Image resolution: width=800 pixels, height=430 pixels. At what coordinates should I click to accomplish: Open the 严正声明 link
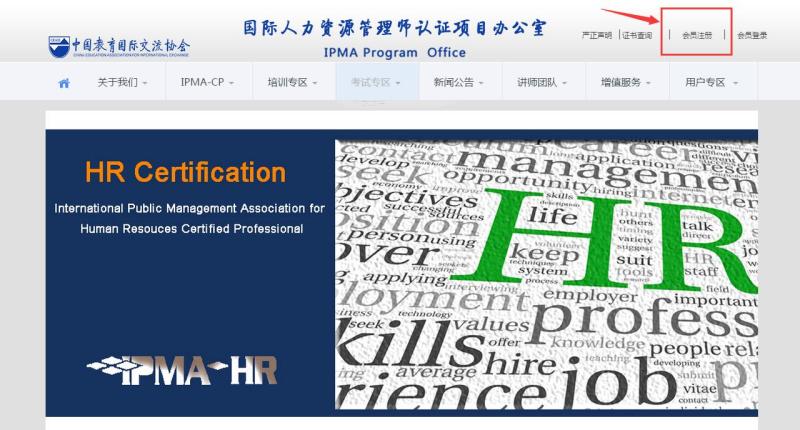(596, 35)
